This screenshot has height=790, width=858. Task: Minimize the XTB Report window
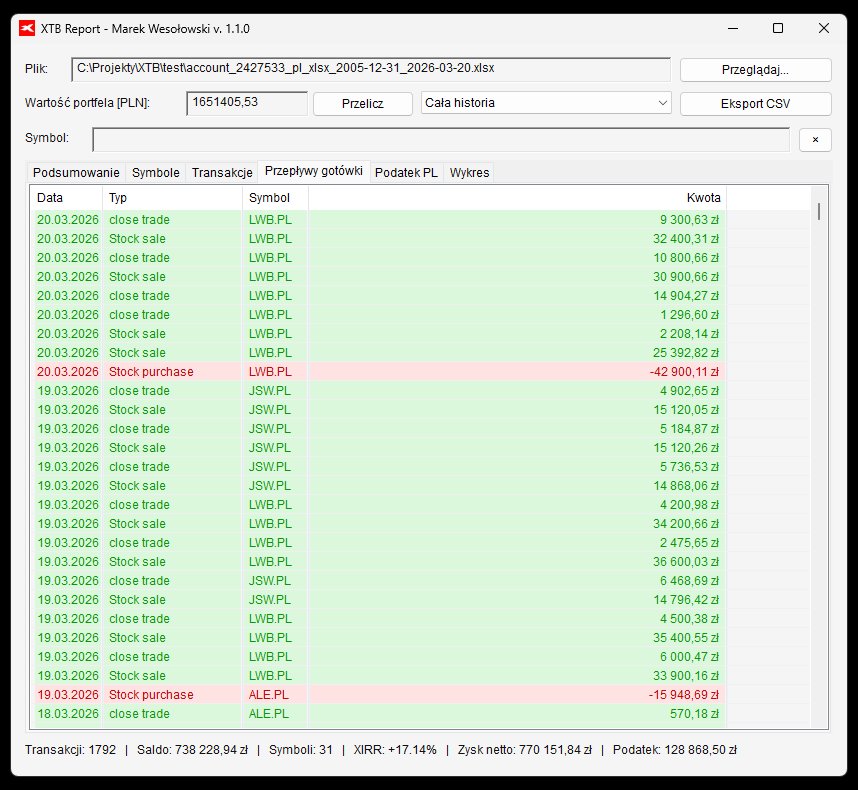pyautogui.click(x=733, y=28)
